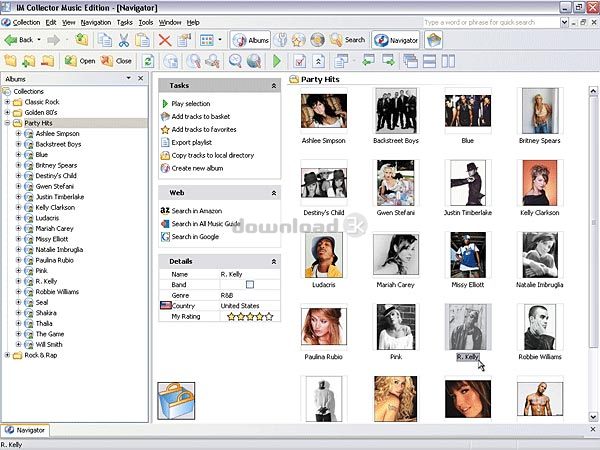
Task: Select Robbie Williams in the Albums tree
Action: pos(57,292)
